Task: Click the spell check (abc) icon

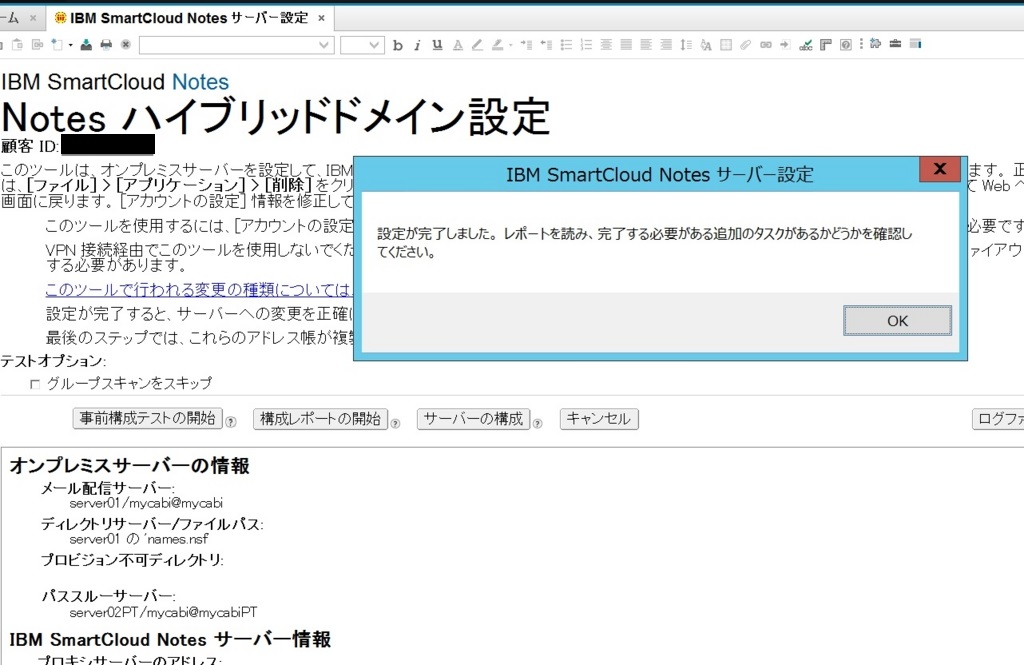Action: click(806, 45)
